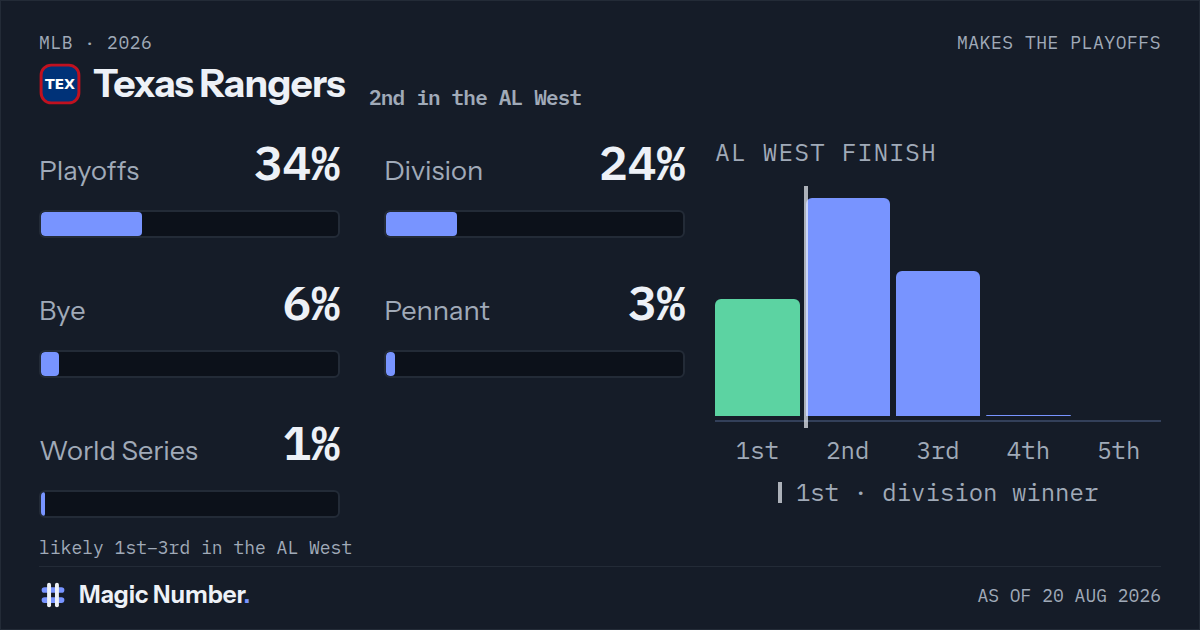Click the 5th axis label
The width and height of the screenshot is (1200, 630).
tap(1118, 451)
